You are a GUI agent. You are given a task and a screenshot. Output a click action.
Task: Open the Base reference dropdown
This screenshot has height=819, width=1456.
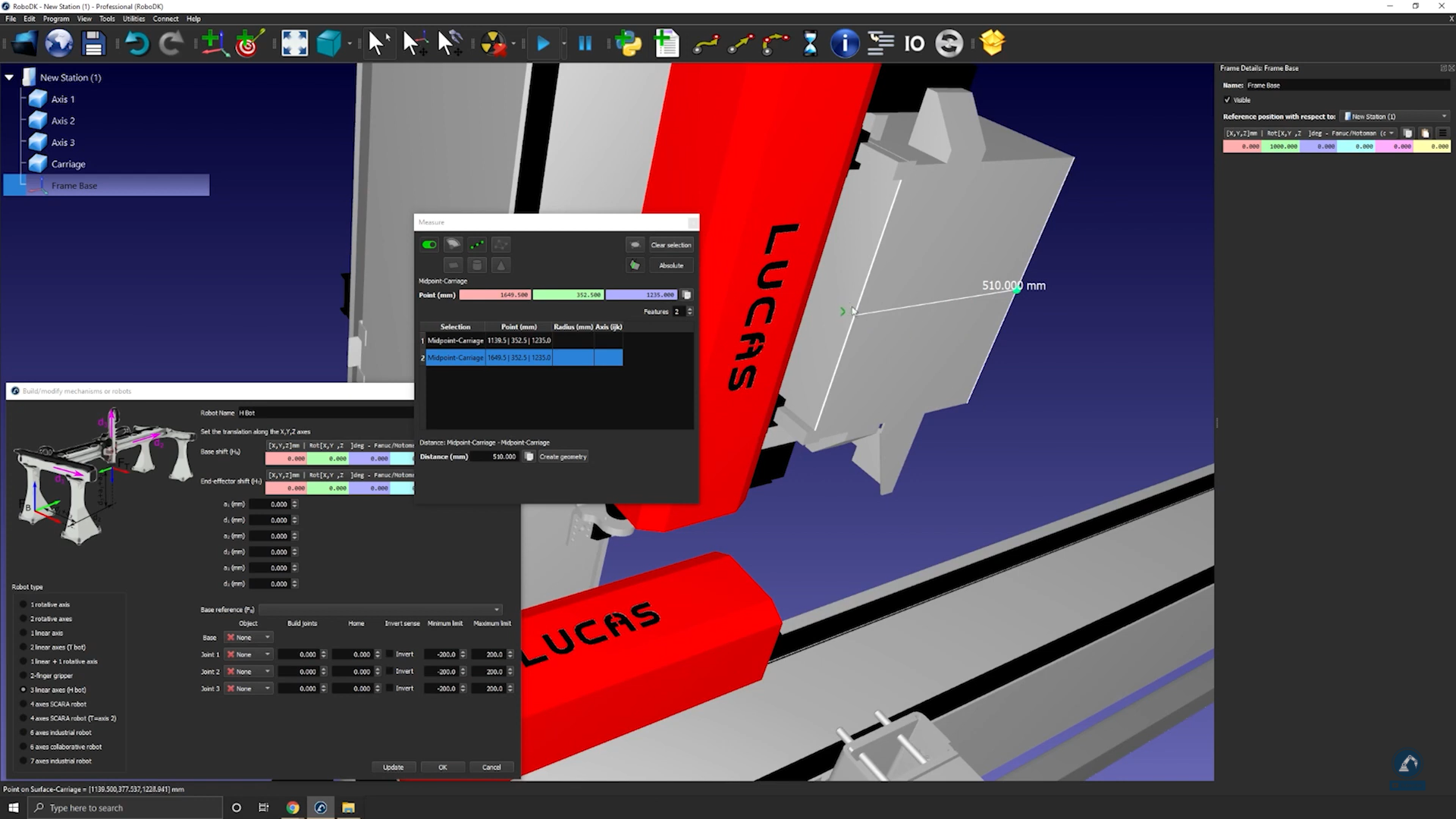click(380, 610)
